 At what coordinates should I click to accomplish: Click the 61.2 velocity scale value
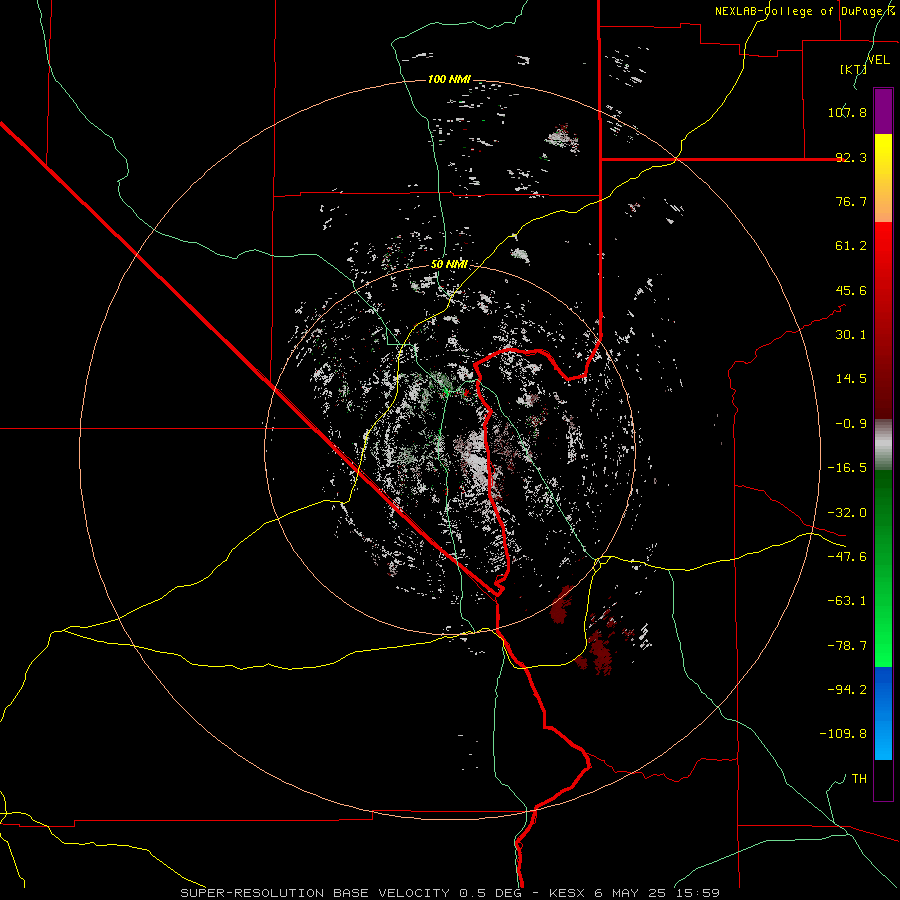coord(851,246)
